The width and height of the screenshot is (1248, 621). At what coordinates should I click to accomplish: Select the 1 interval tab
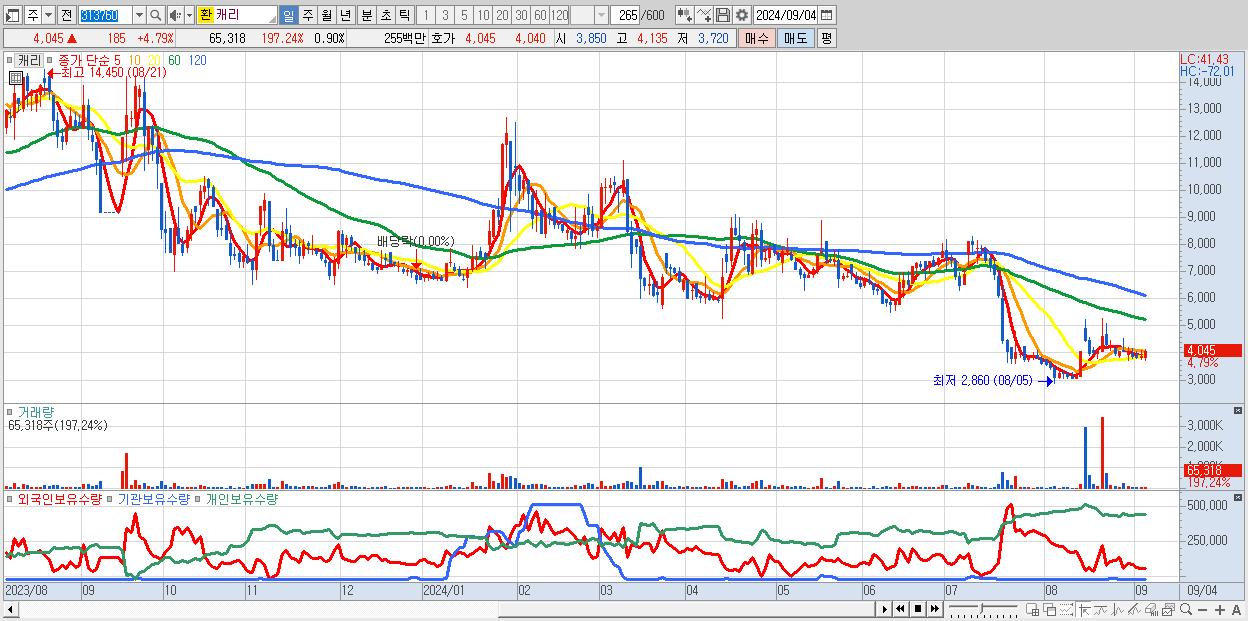point(426,16)
